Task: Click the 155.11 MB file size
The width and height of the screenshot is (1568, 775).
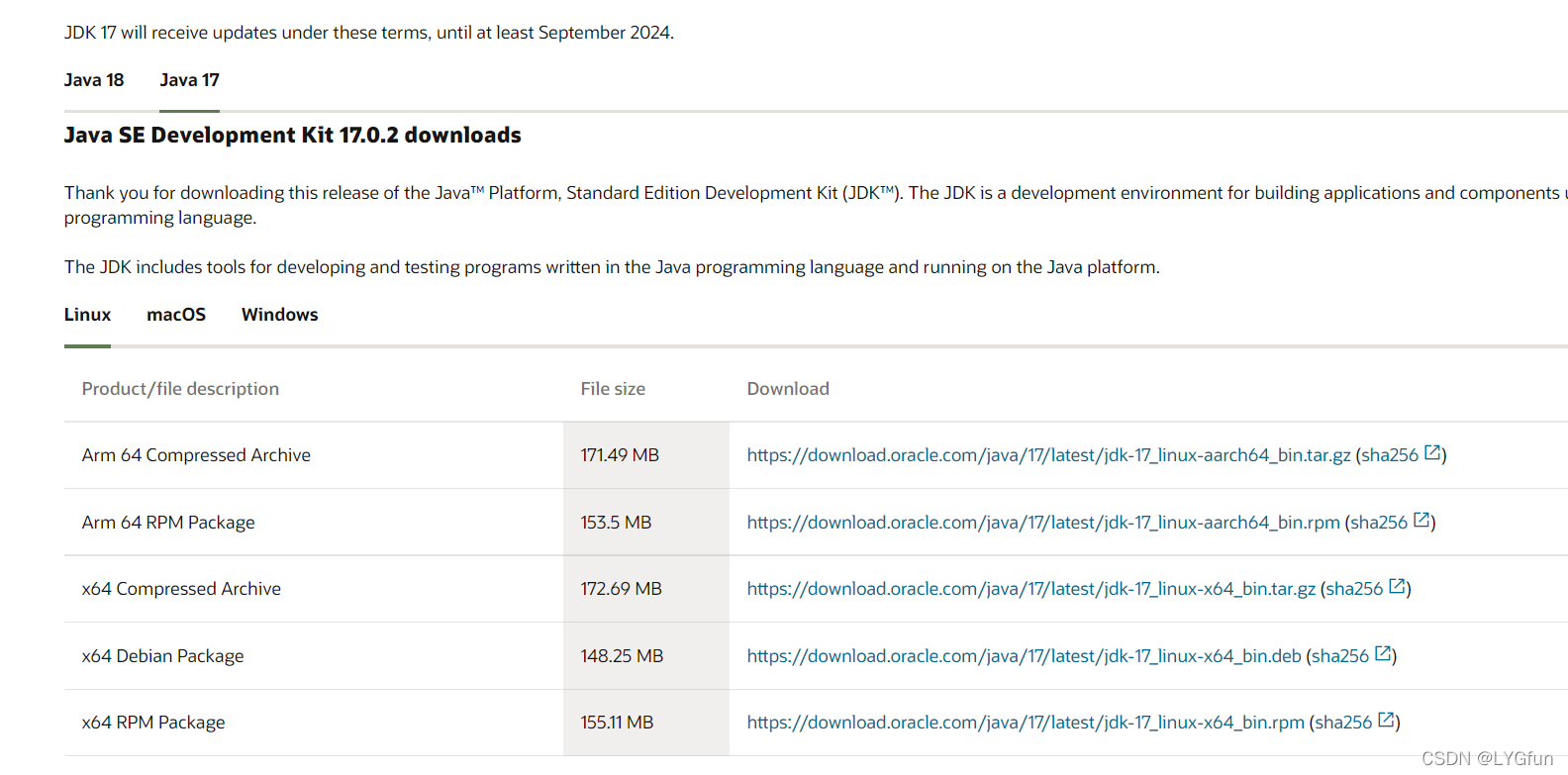Action: click(x=617, y=723)
